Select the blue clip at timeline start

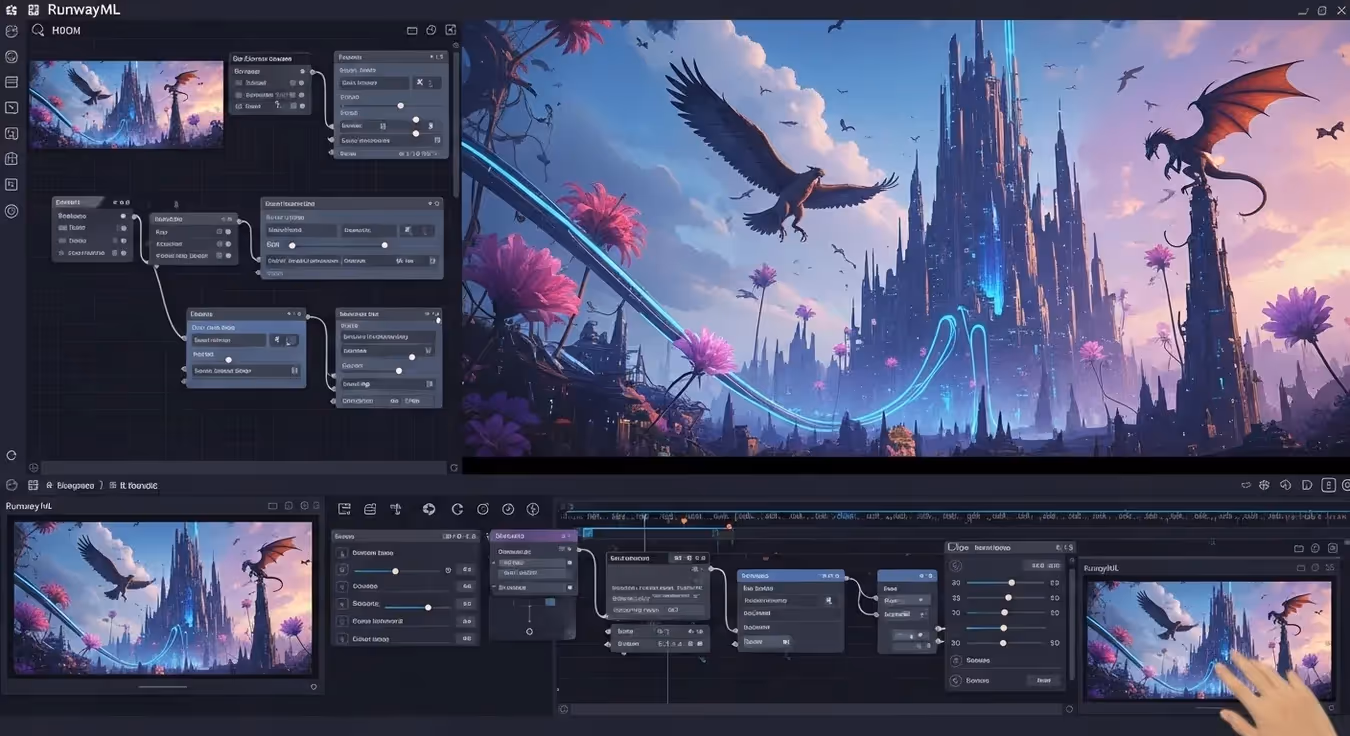pyautogui.click(x=588, y=533)
